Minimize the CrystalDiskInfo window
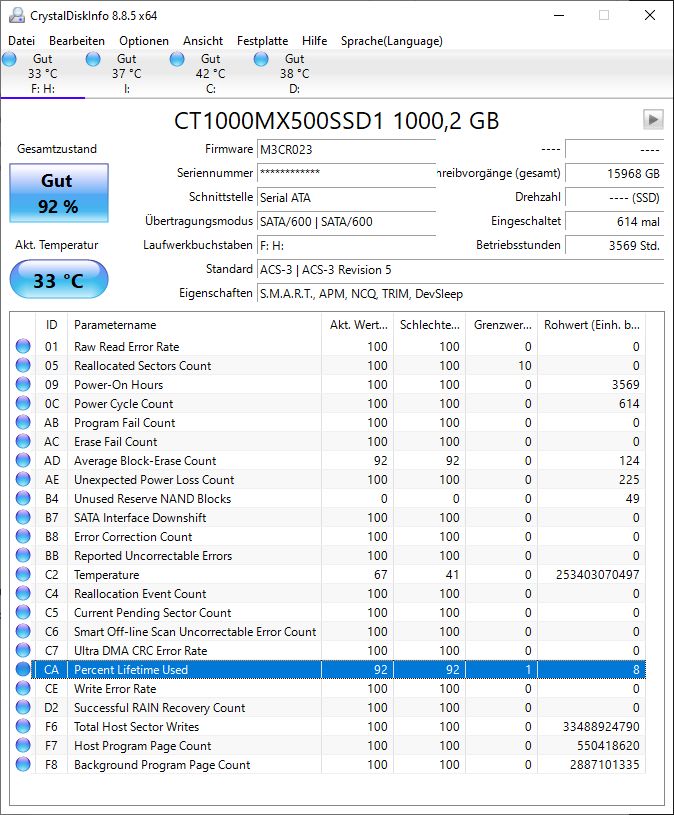674x815 pixels. [x=559, y=15]
